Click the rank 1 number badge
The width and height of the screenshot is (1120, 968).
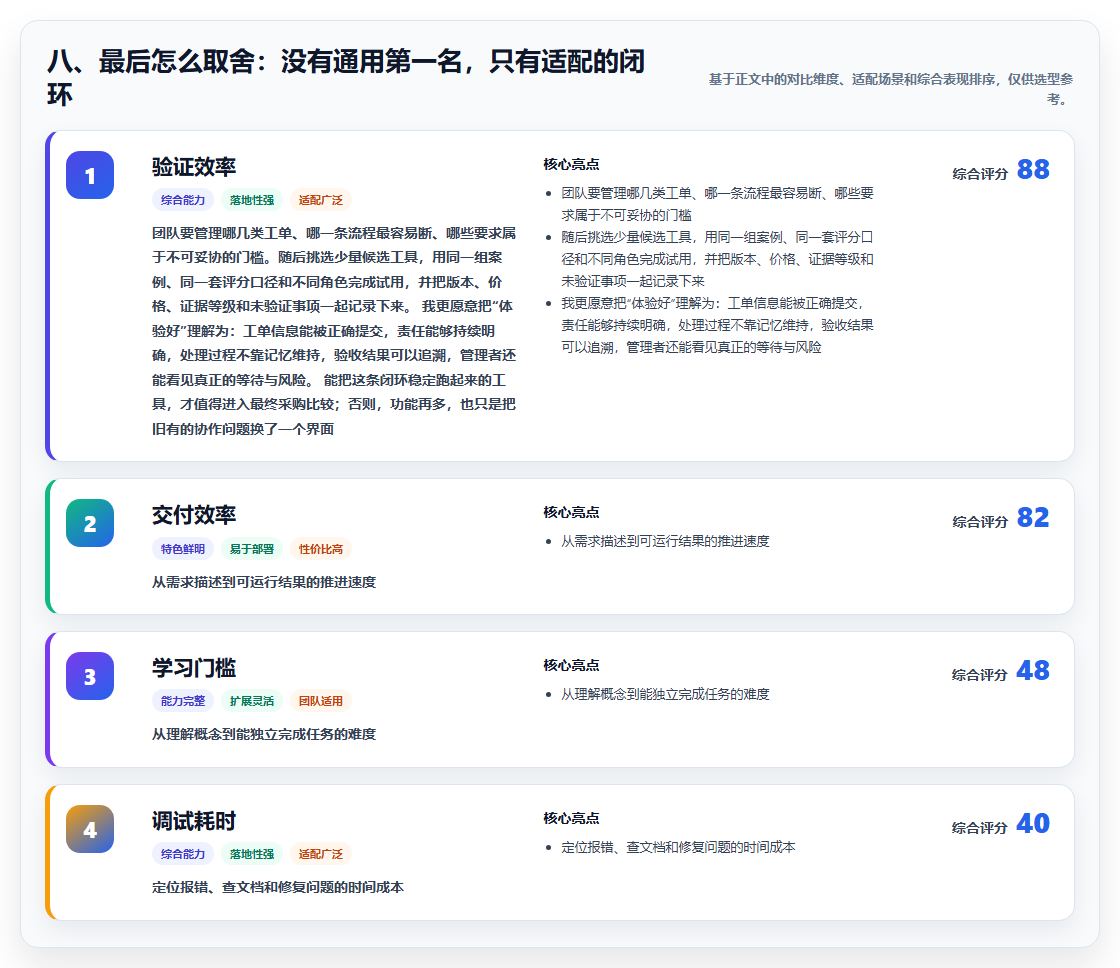[90, 175]
